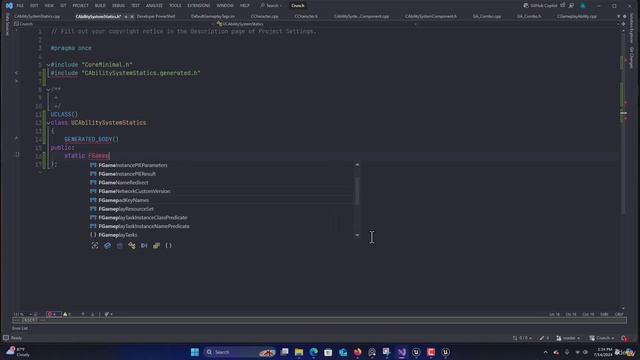Switch to the CAbilitySystemComponent.h tab
This screenshot has width=640, height=360.
pos(431,16)
